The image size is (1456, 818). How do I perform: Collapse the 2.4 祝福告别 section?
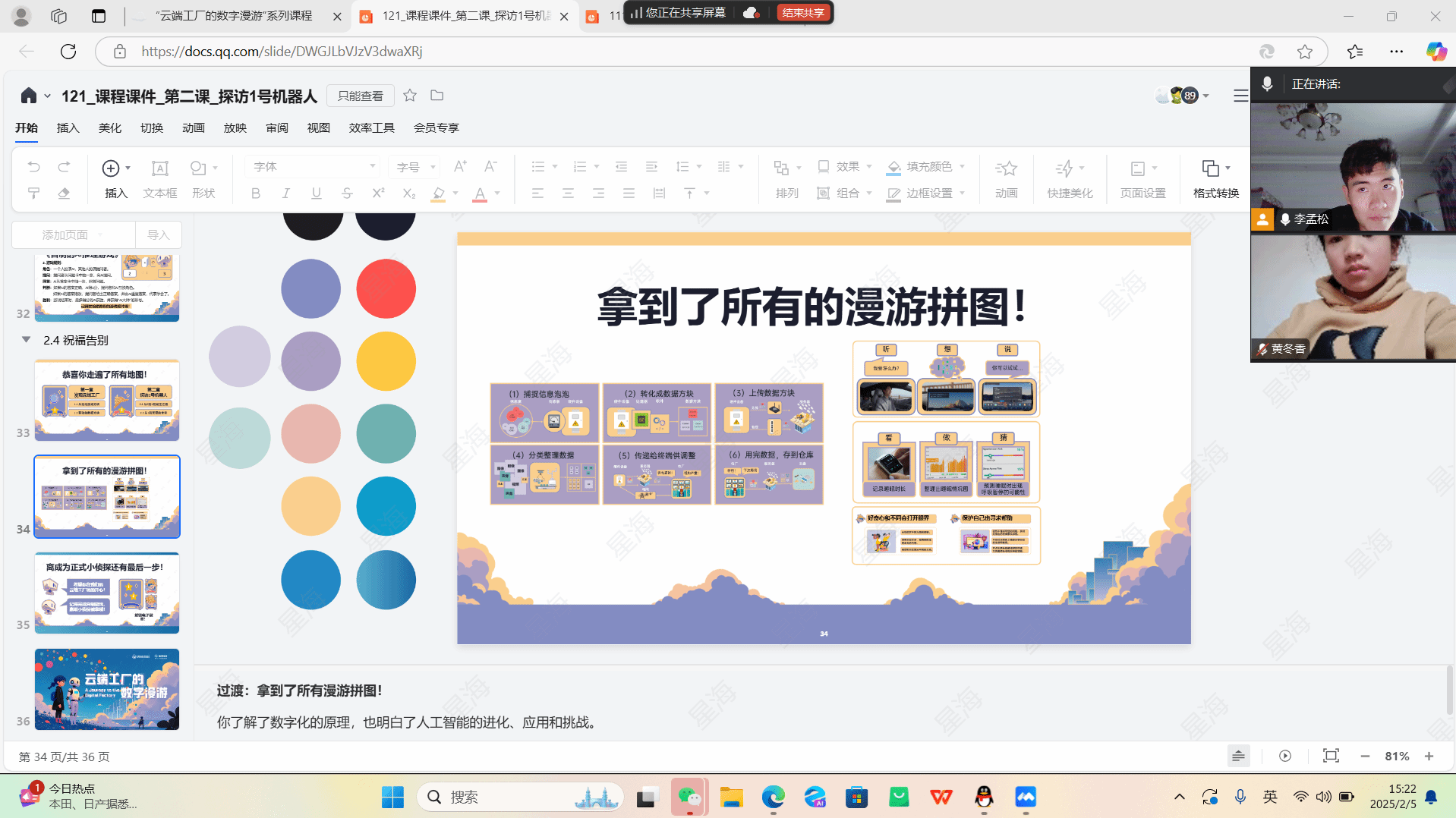click(x=27, y=340)
